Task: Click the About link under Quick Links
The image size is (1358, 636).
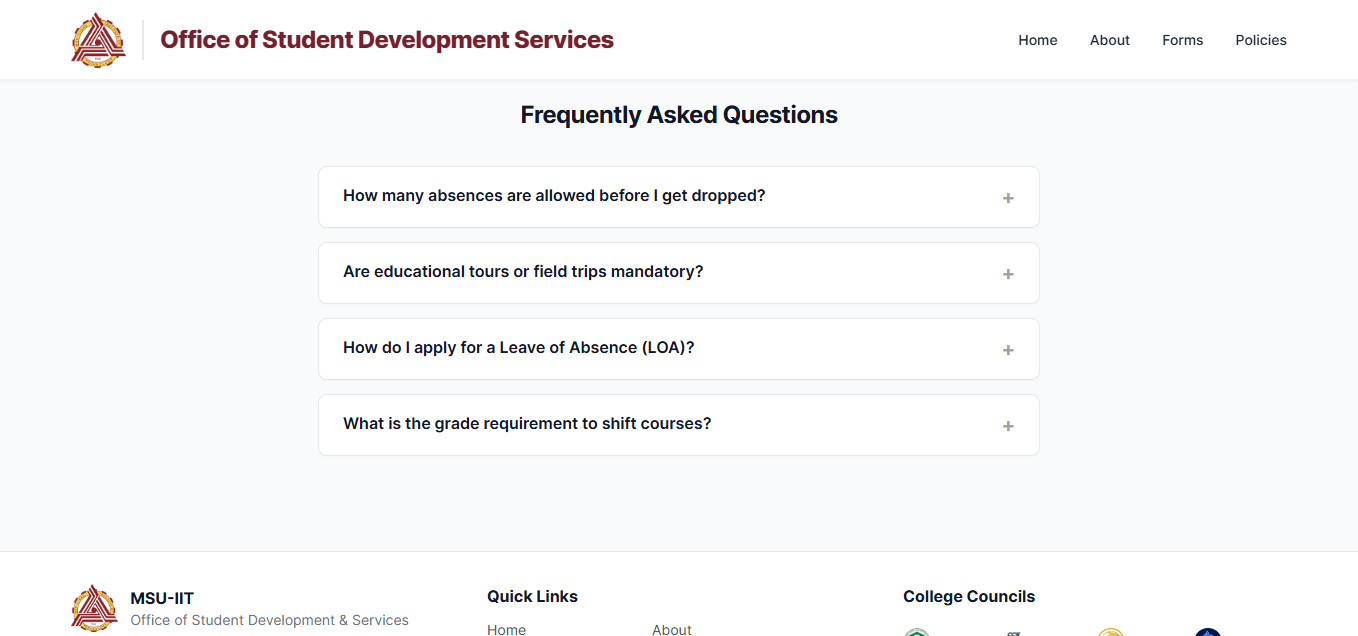Action: [671, 629]
